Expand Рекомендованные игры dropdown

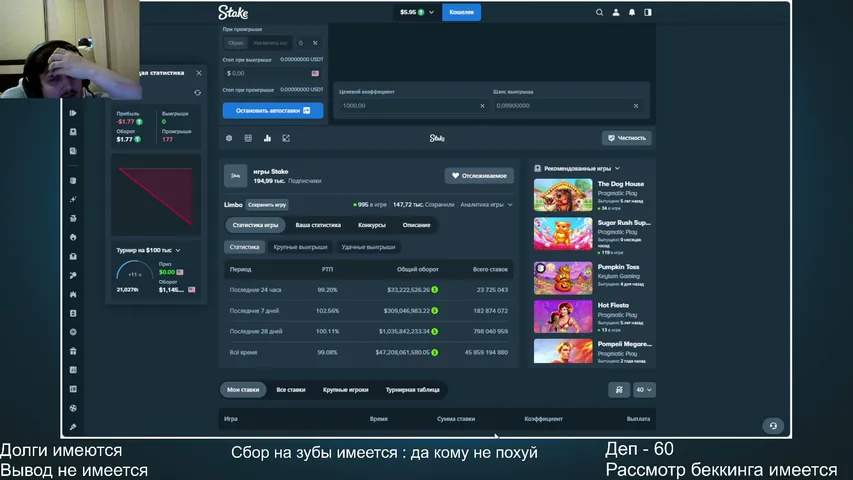pyautogui.click(x=577, y=169)
